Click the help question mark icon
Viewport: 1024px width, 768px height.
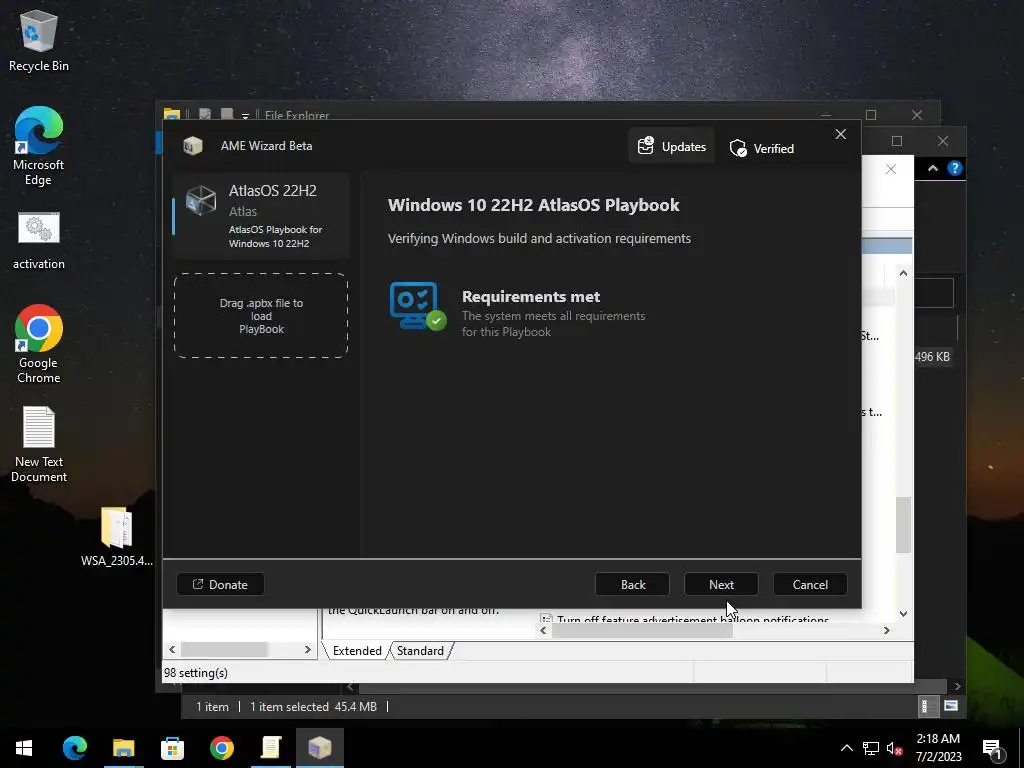(954, 168)
